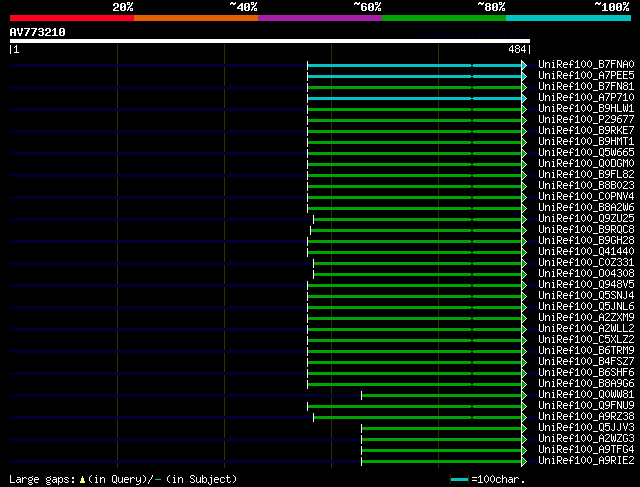640x487 pixels.
Task: Click the green alignment bar for P29677
Action: [414, 120]
